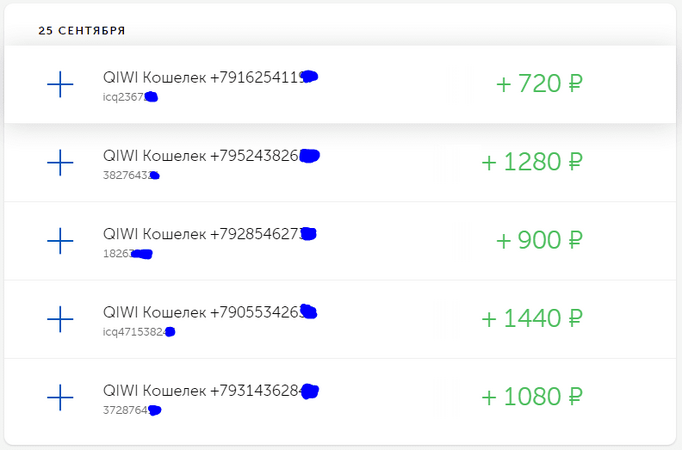
Task: Select the + 720 ₽ amount
Action: click(x=539, y=83)
